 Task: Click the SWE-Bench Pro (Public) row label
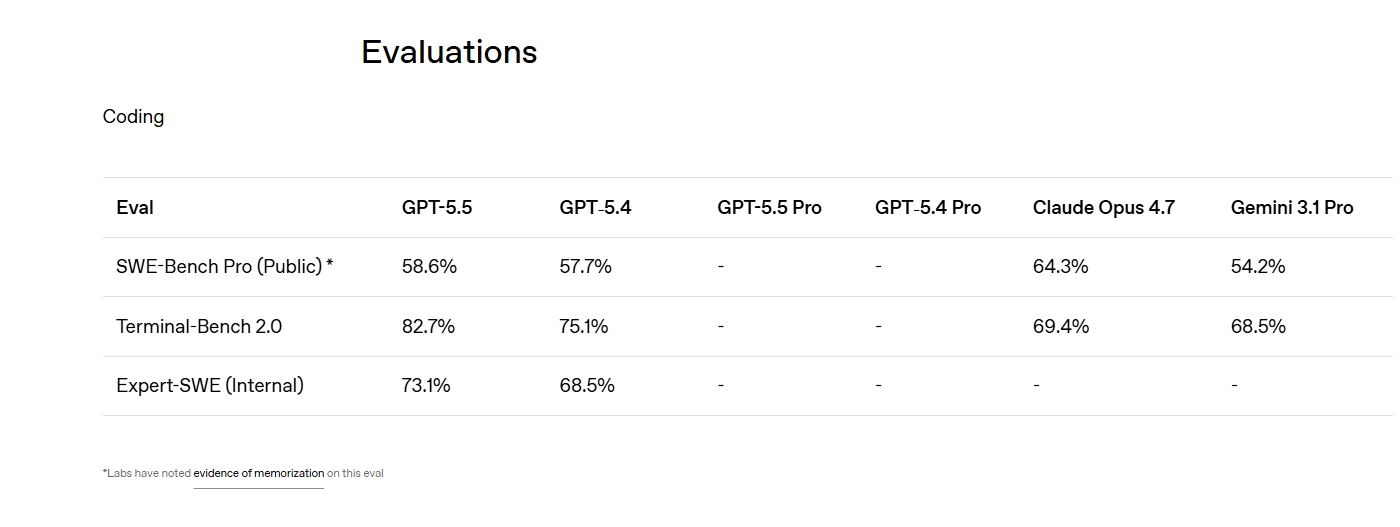point(224,267)
